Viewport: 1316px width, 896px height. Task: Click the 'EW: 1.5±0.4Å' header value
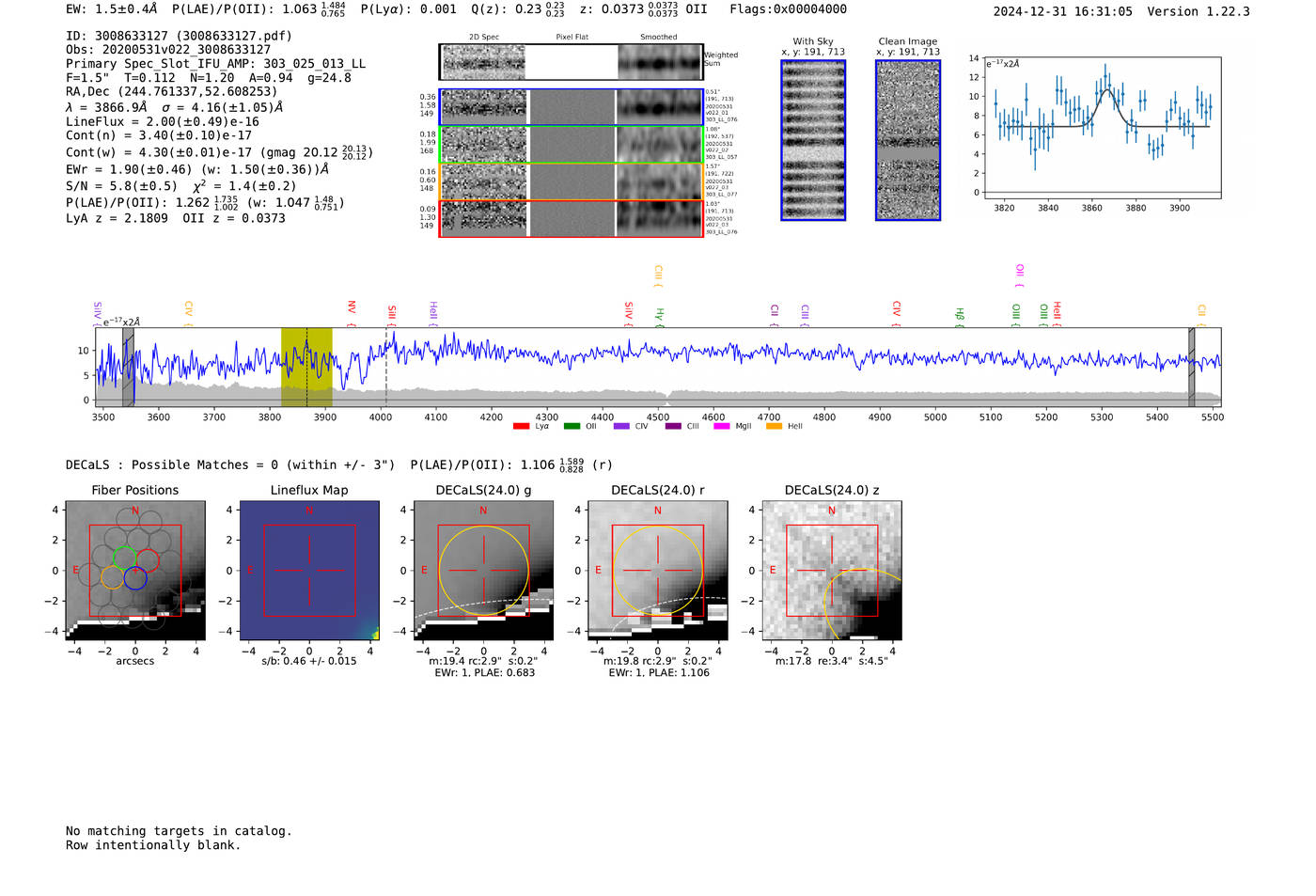pyautogui.click(x=112, y=9)
